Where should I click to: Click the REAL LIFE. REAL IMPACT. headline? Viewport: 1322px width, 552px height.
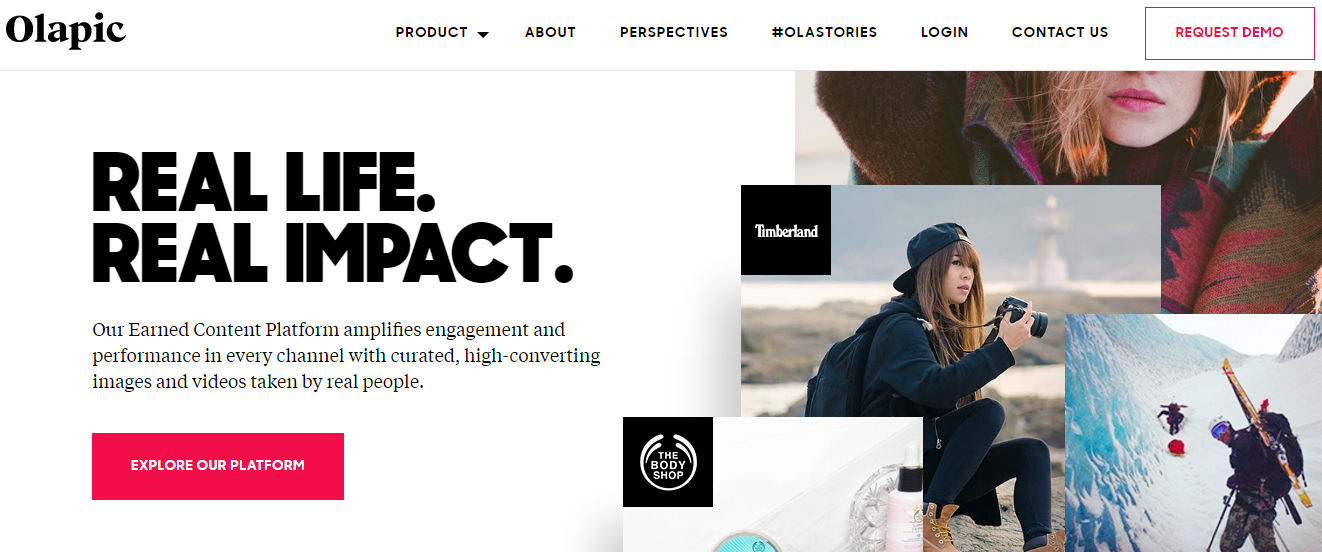[332, 215]
